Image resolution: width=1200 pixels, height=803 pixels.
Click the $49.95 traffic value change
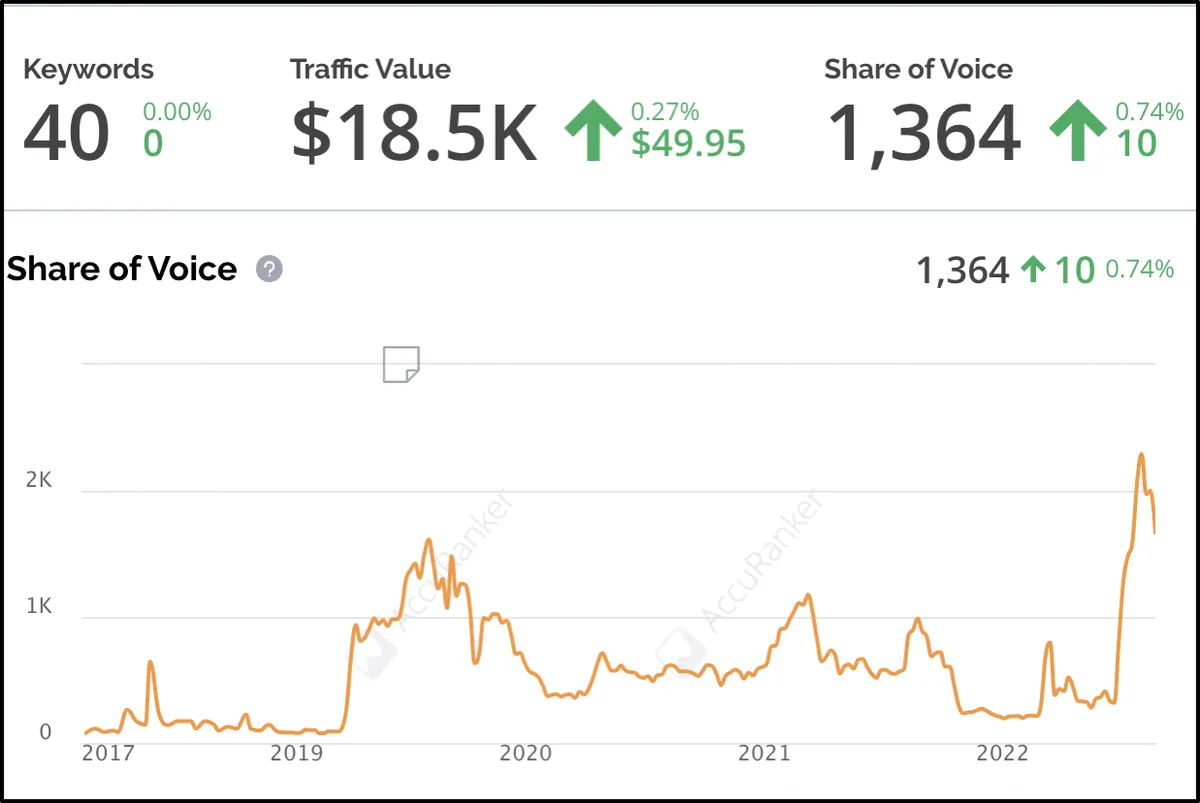coord(688,144)
